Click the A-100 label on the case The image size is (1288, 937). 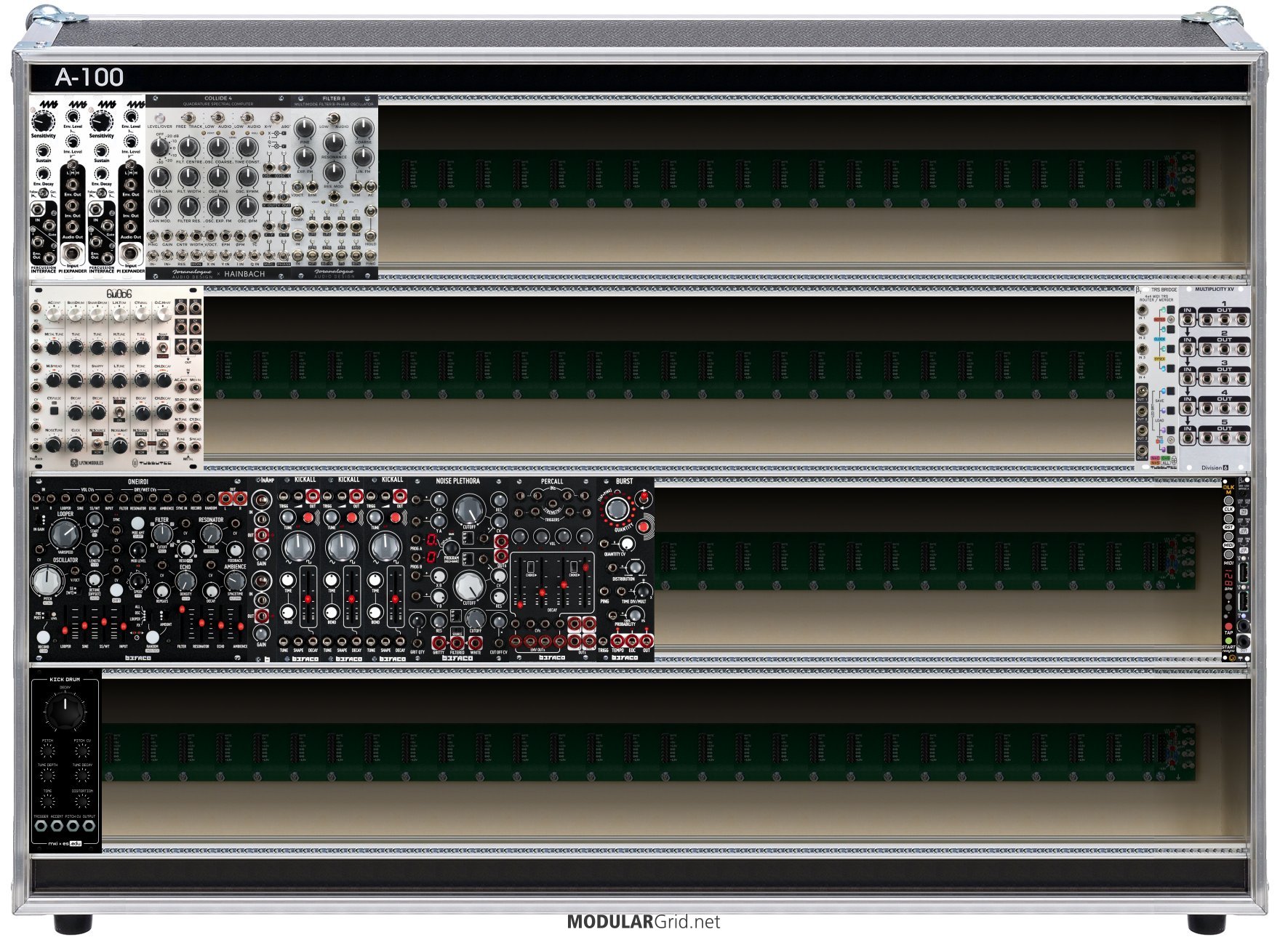pos(89,77)
